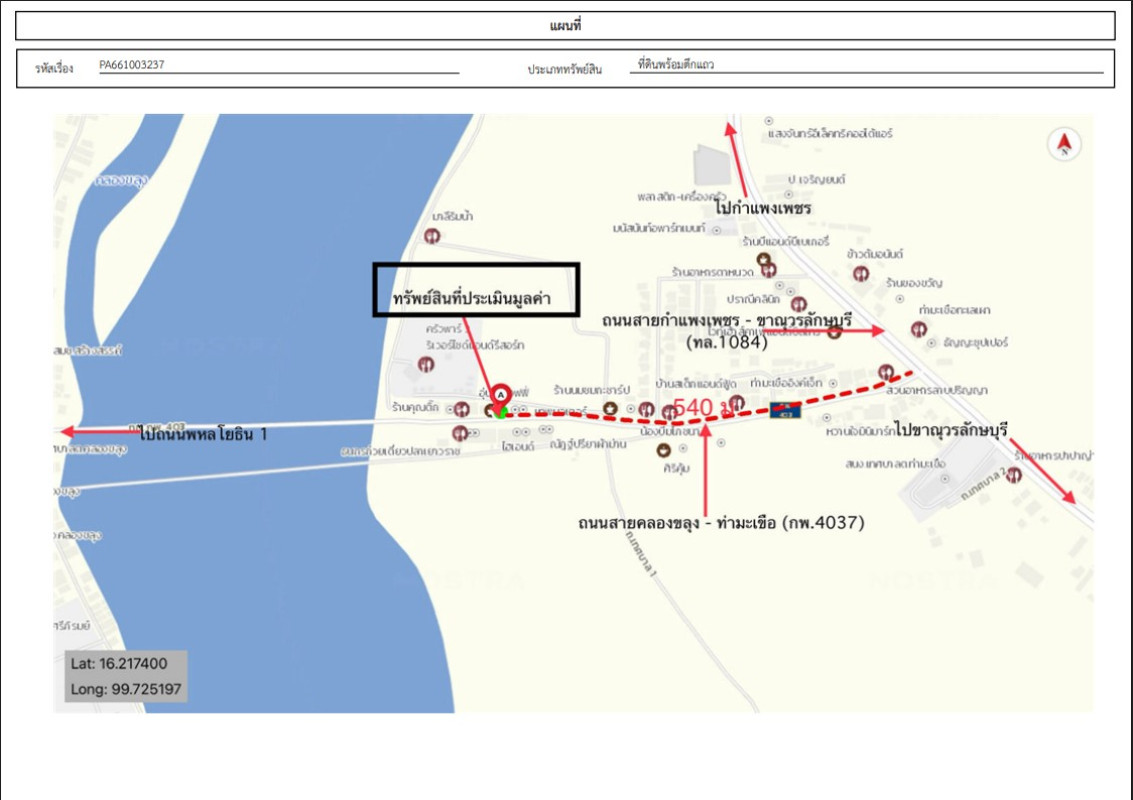Image resolution: width=1133 pixels, height=800 pixels.
Task: Click the แผนที่ page title
Action: [x=565, y=26]
